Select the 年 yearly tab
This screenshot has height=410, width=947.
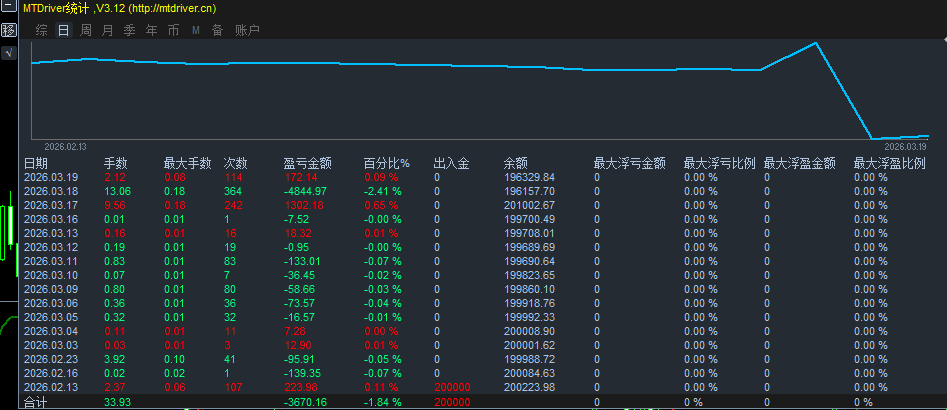(151, 30)
